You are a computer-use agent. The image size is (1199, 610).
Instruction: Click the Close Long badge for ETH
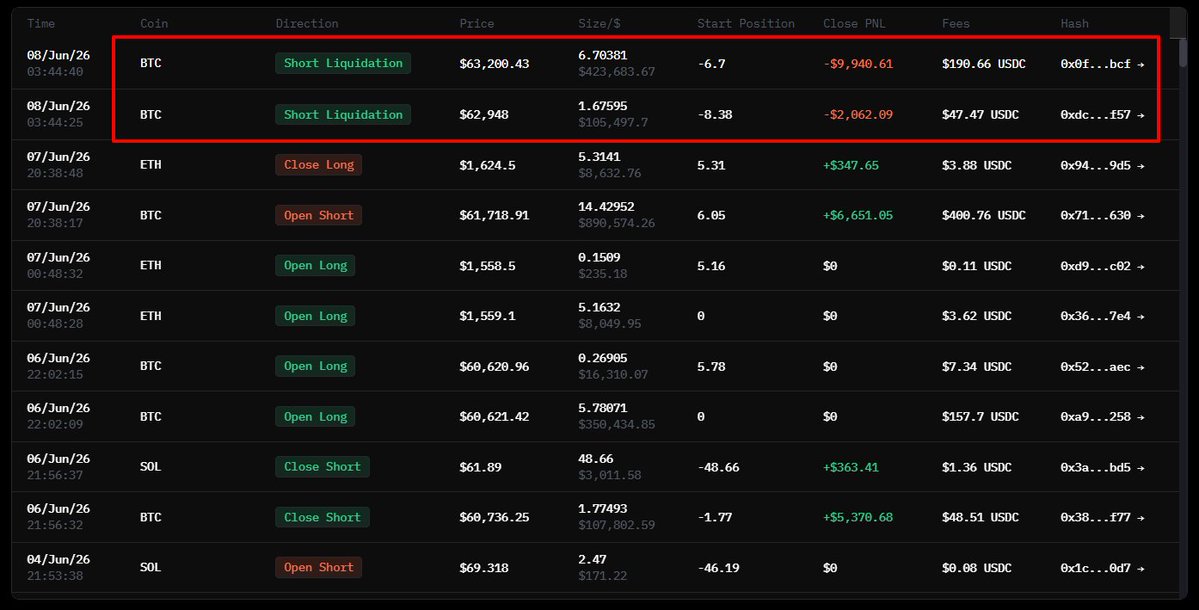(x=319, y=165)
